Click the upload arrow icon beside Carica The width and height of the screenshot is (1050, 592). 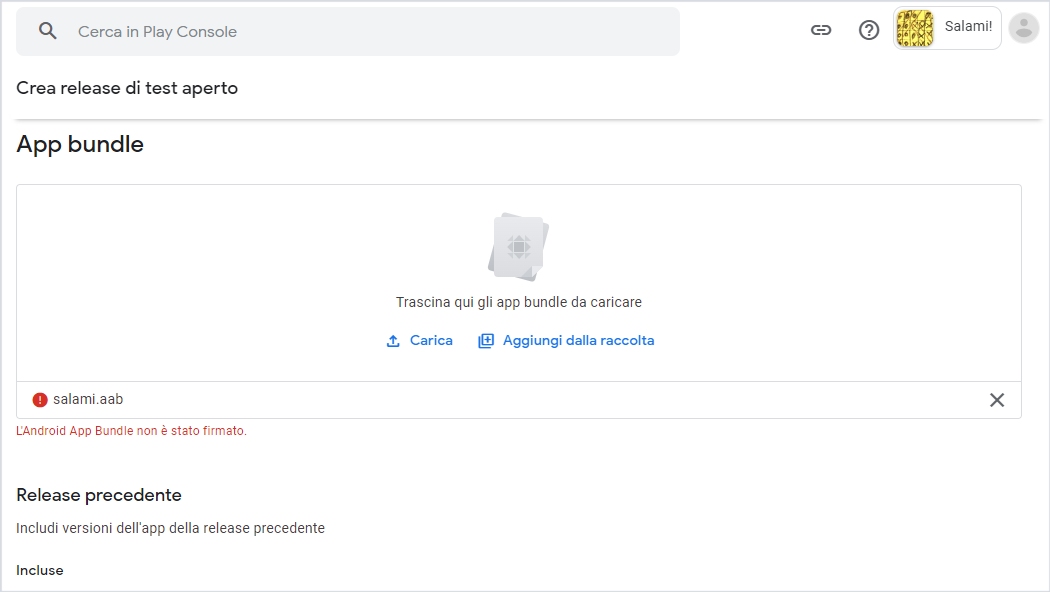coord(393,341)
